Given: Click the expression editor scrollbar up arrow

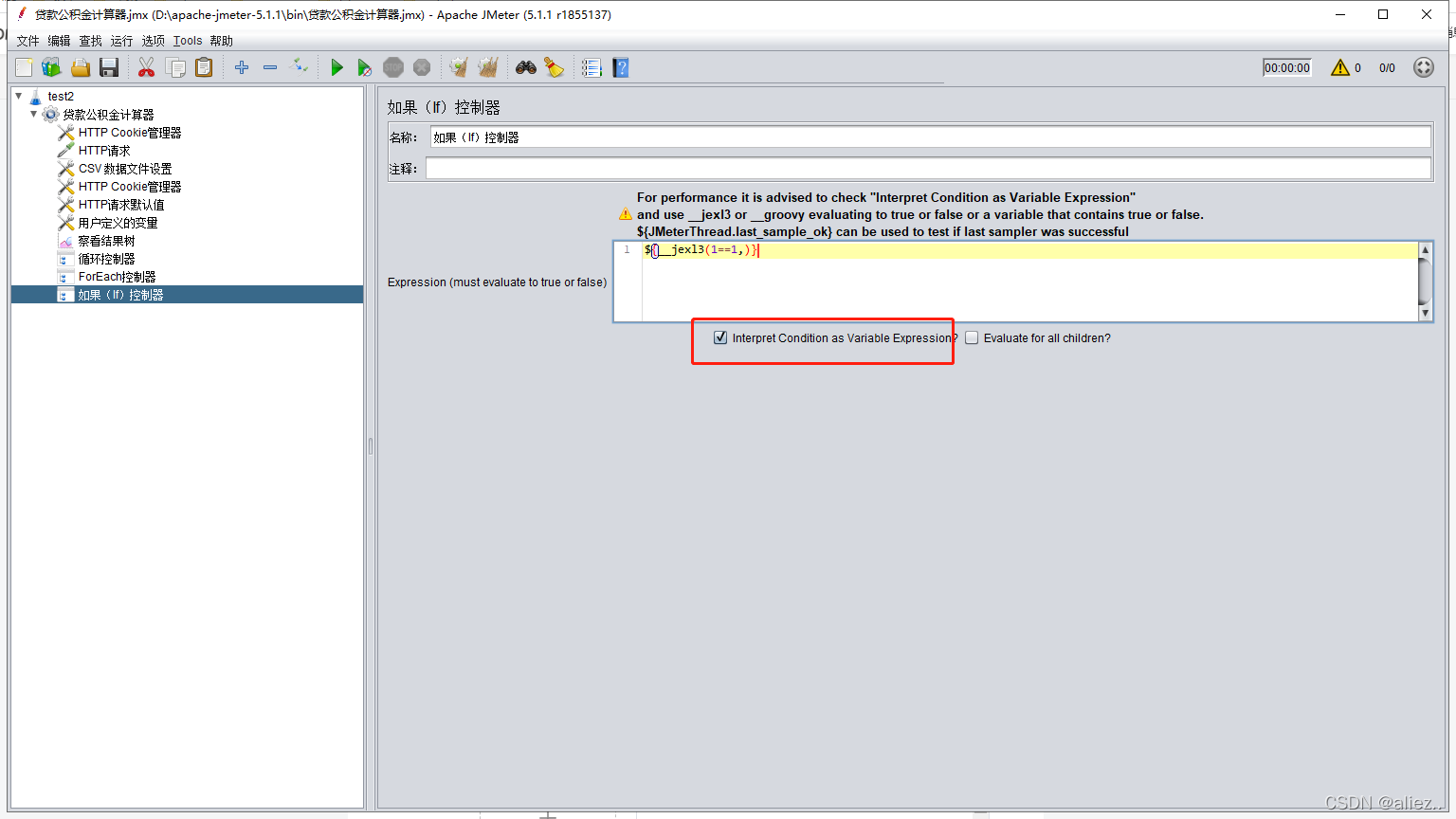Looking at the screenshot, I should click(1425, 250).
